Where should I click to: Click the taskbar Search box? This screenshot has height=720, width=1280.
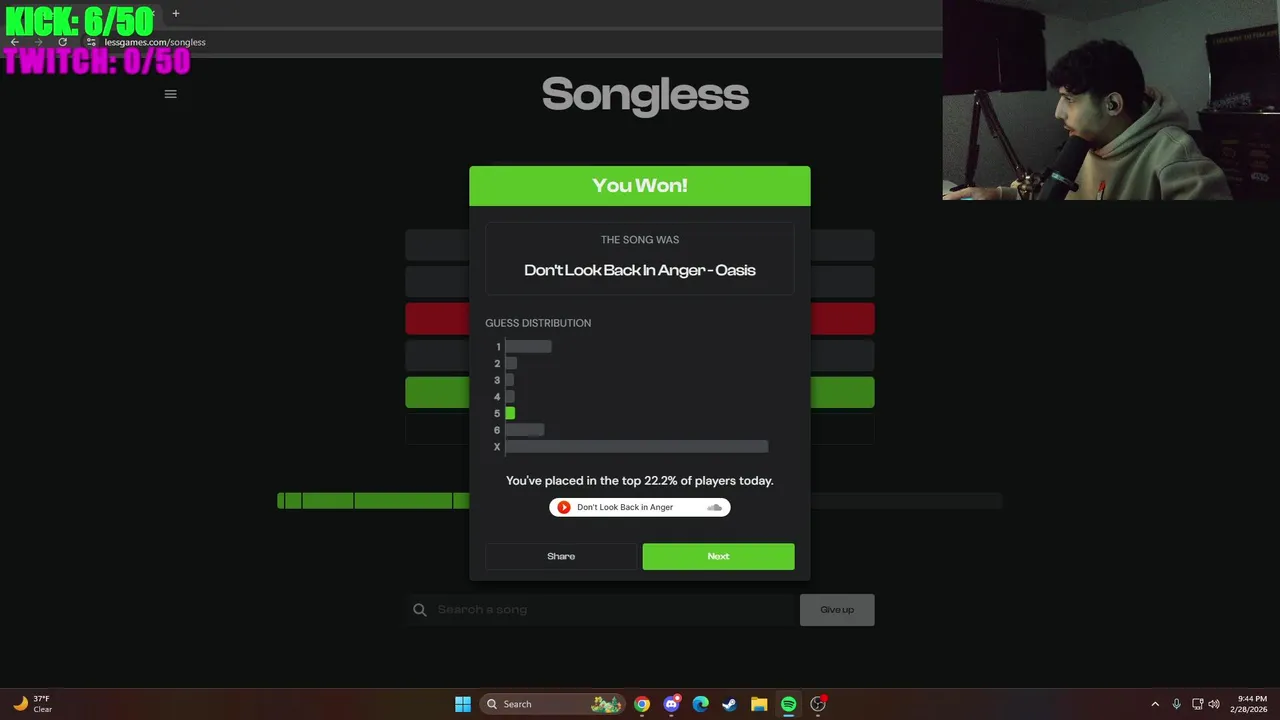point(553,704)
